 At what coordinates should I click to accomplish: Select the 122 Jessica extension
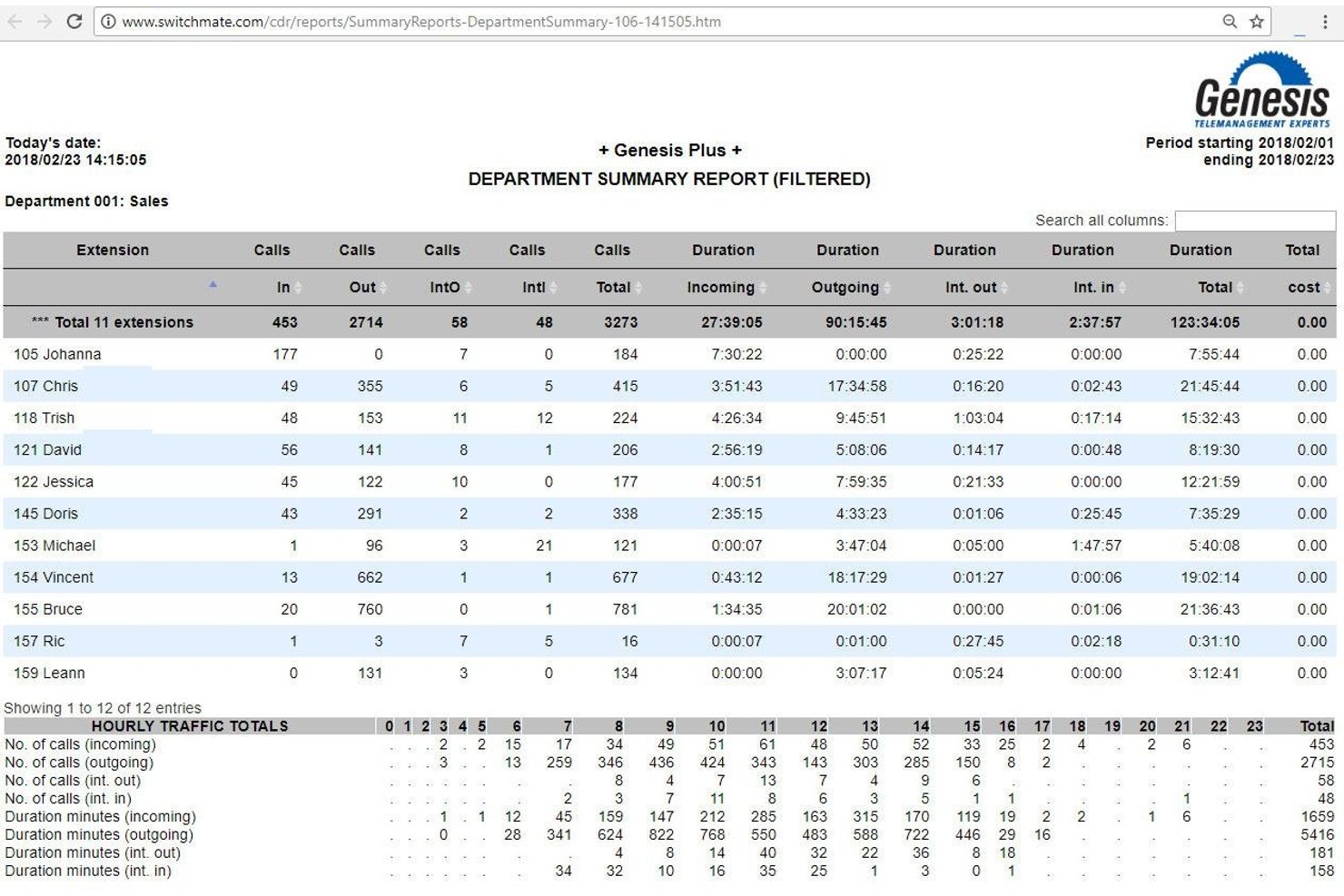[54, 481]
